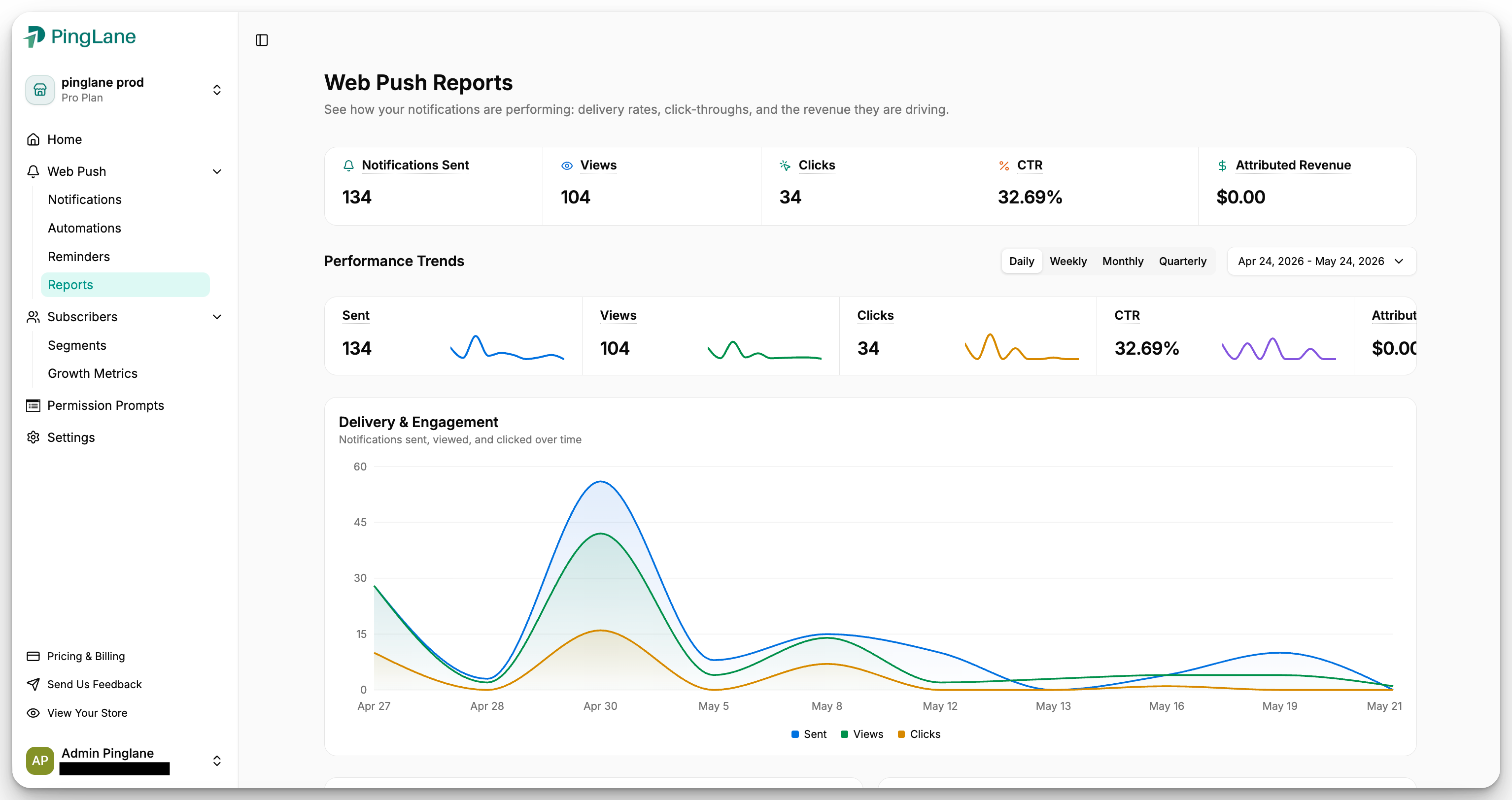Go to Home in the sidebar
This screenshot has width=1512, height=800.
point(124,139)
